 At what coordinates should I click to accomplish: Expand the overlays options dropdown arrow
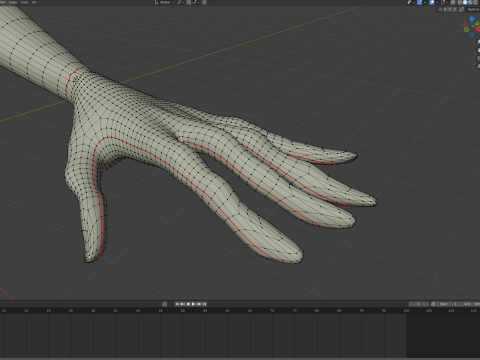coord(437,2)
